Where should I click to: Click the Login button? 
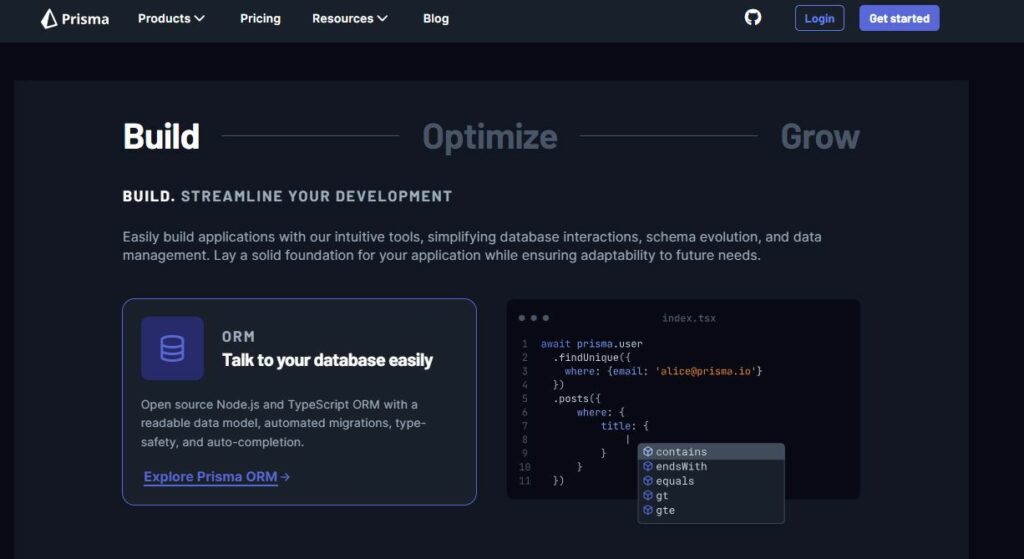point(820,18)
